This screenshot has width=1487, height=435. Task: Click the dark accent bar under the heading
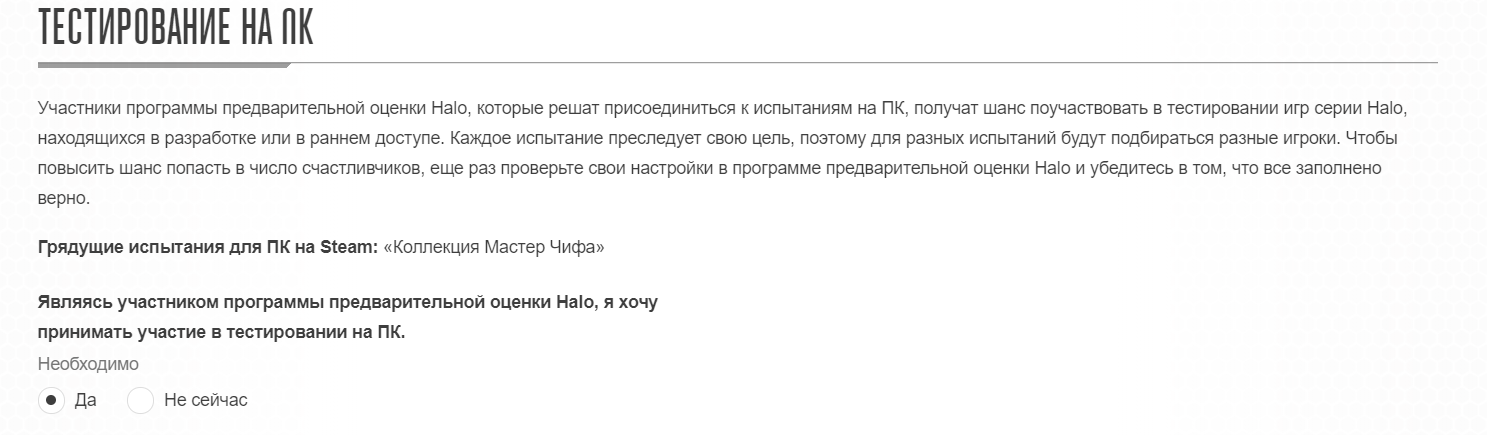point(164,65)
